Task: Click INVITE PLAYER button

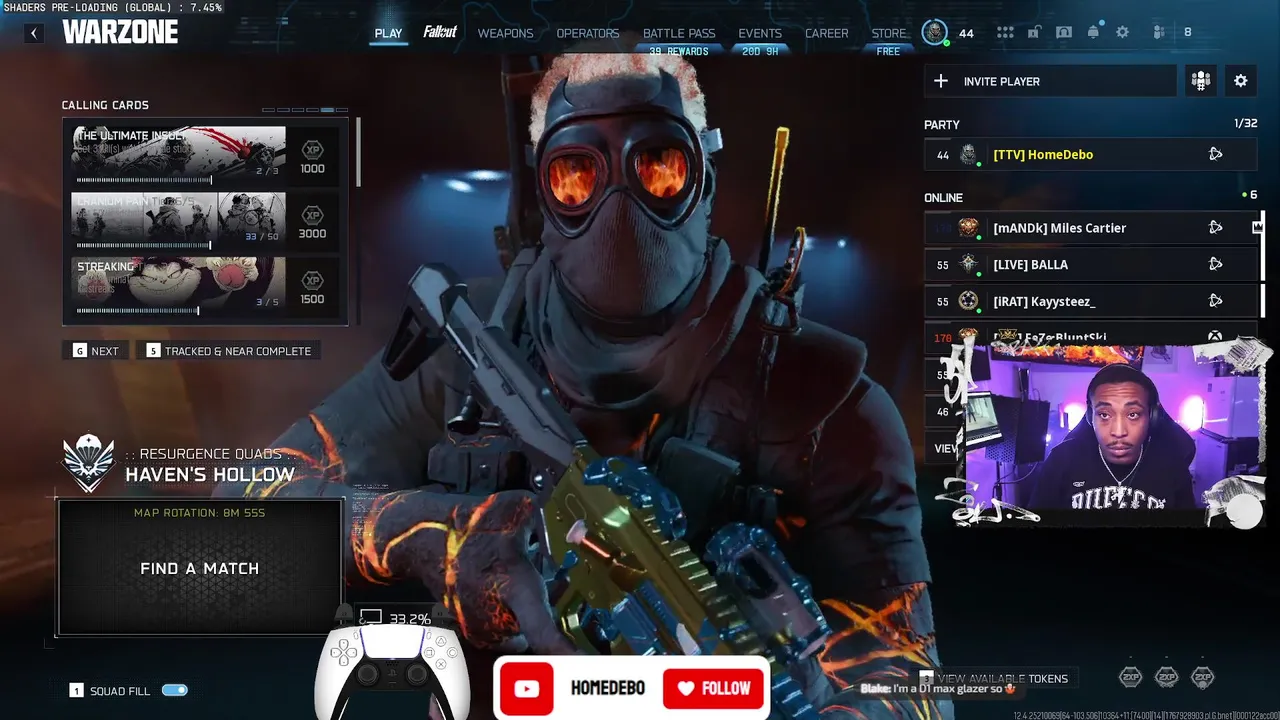Action: pyautogui.click(x=1050, y=81)
